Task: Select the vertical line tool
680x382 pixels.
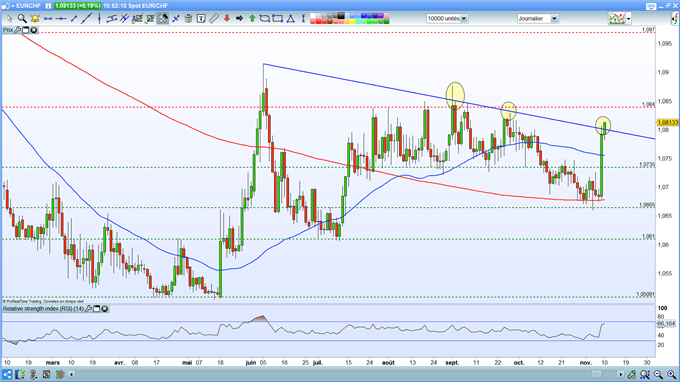Action: click(x=99, y=18)
